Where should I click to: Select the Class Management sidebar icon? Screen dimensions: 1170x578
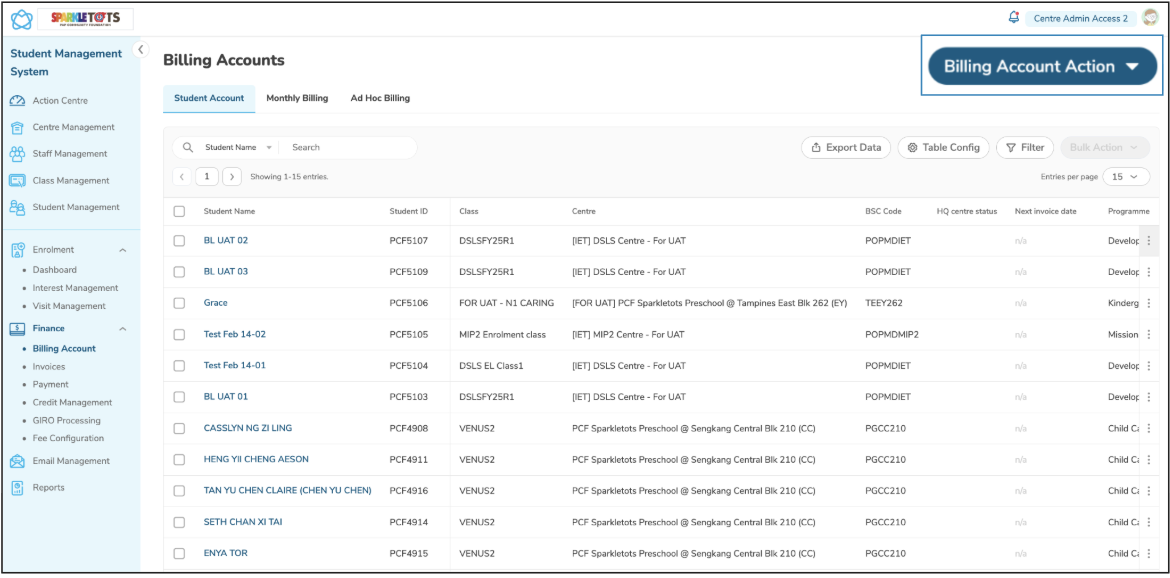[x=17, y=181]
